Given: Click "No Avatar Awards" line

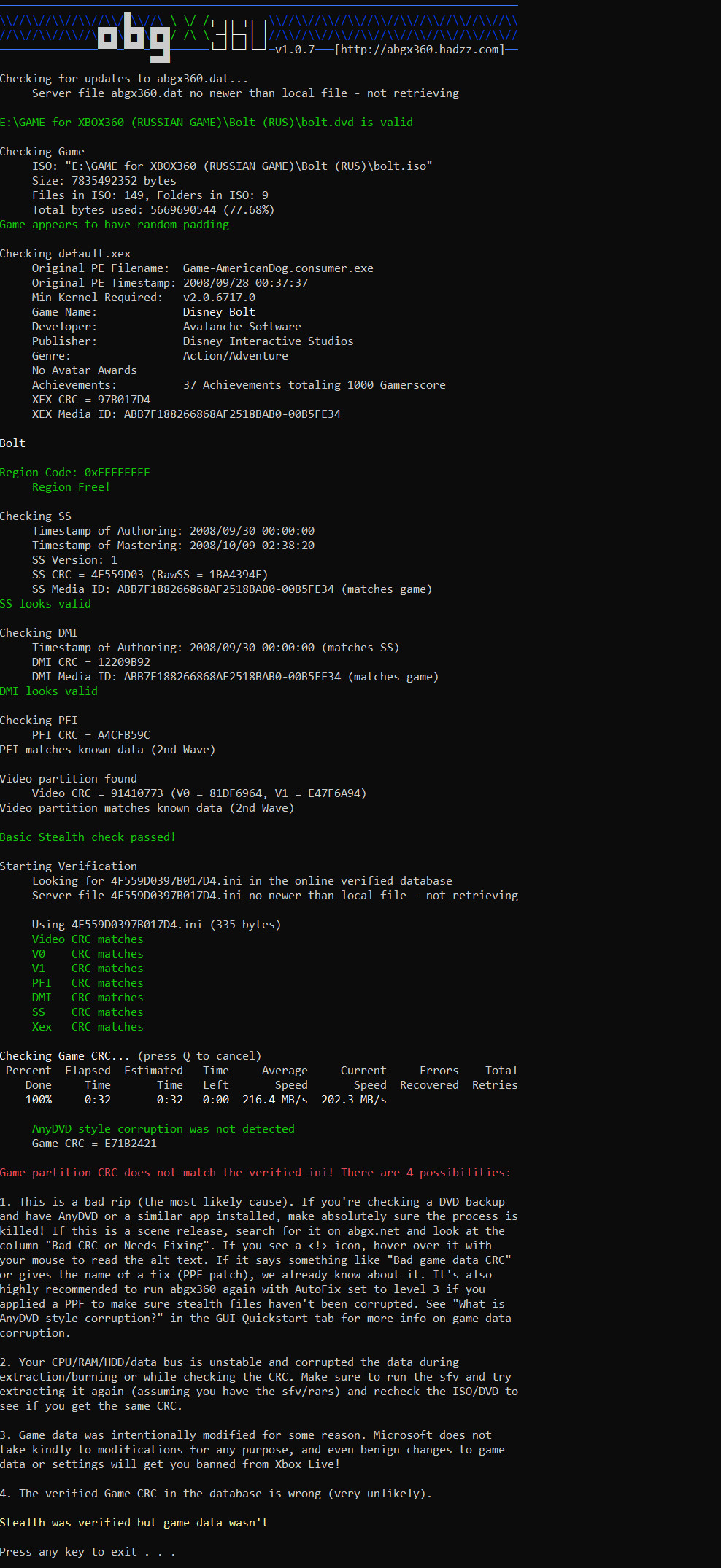Looking at the screenshot, I should pos(85,370).
